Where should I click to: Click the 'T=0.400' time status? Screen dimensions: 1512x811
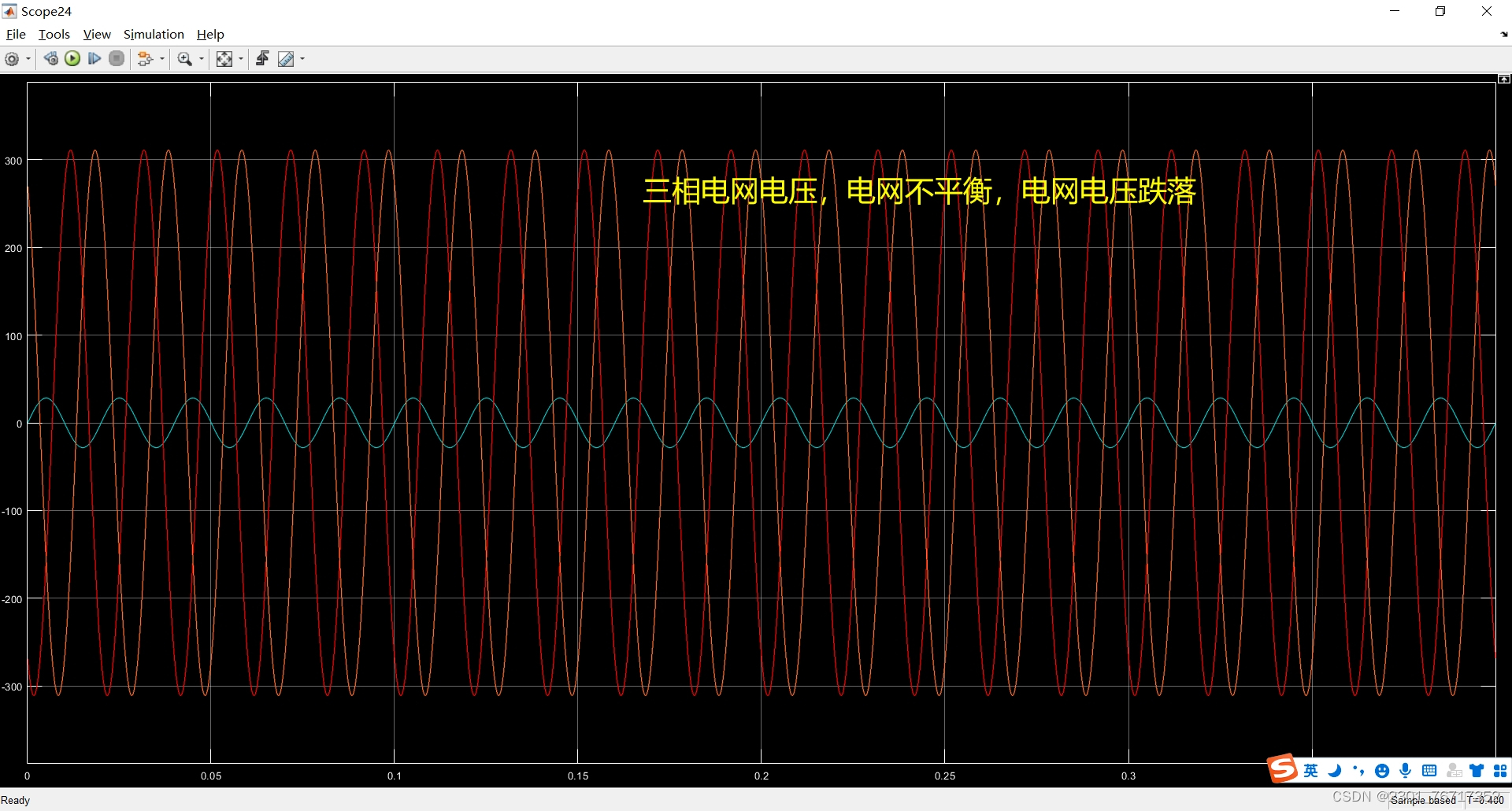1485,800
